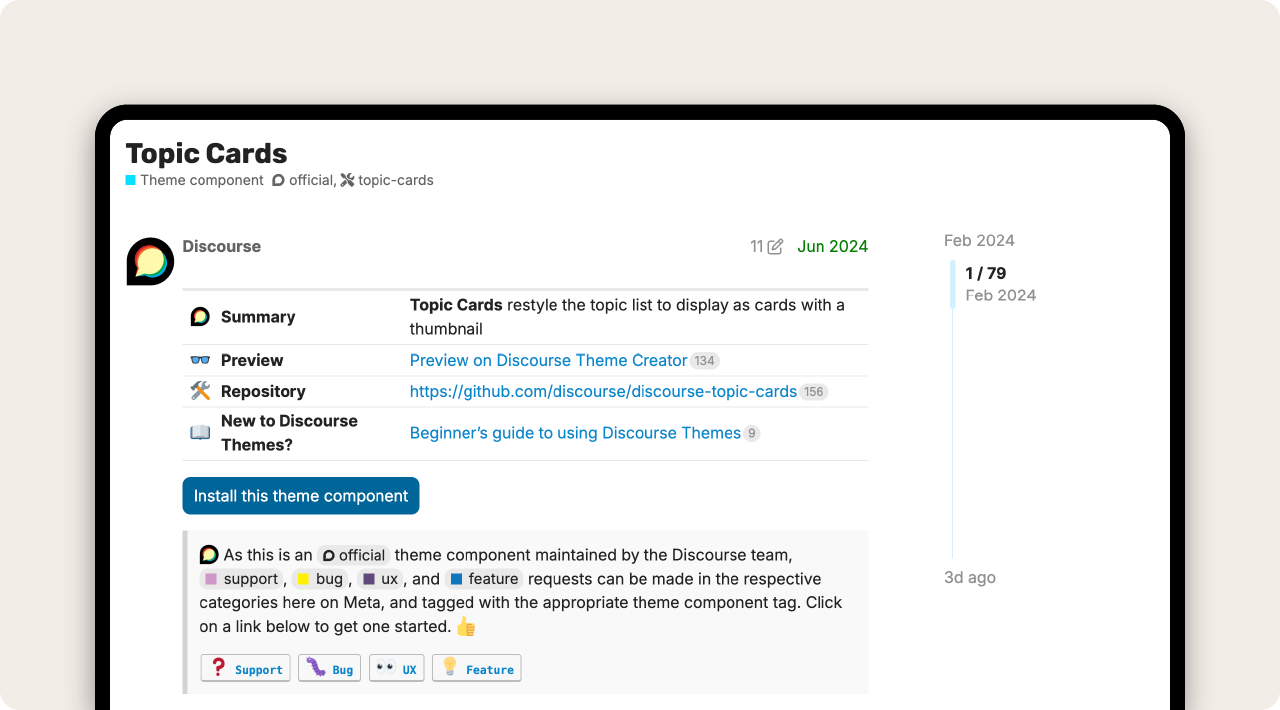Open the Beginner's guide to using Discourse Themes
Viewport: 1280px width, 710px height.
click(575, 432)
